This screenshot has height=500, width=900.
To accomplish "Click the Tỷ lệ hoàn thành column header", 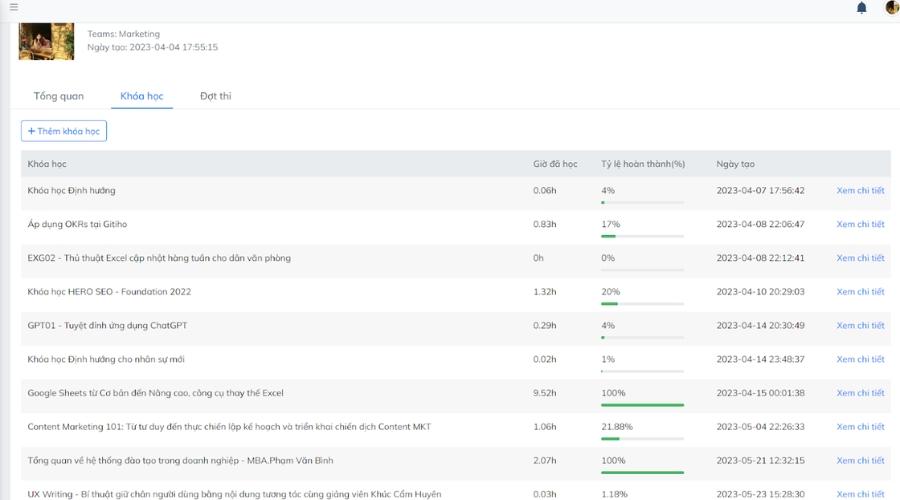I will pos(643,164).
